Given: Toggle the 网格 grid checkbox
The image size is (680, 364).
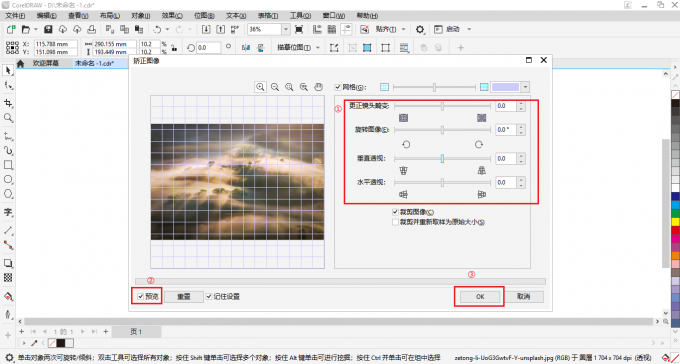Looking at the screenshot, I should (x=338, y=87).
